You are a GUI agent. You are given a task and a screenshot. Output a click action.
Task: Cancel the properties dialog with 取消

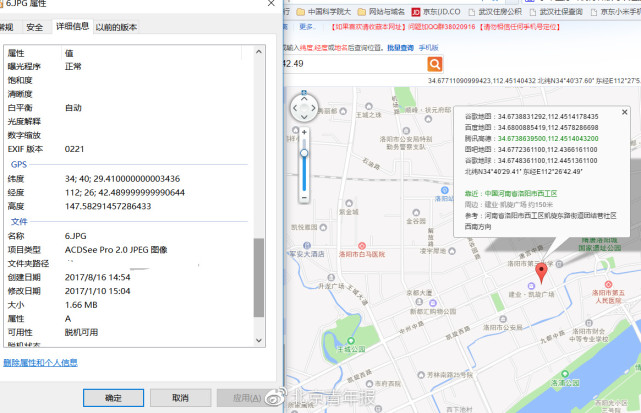coord(180,398)
